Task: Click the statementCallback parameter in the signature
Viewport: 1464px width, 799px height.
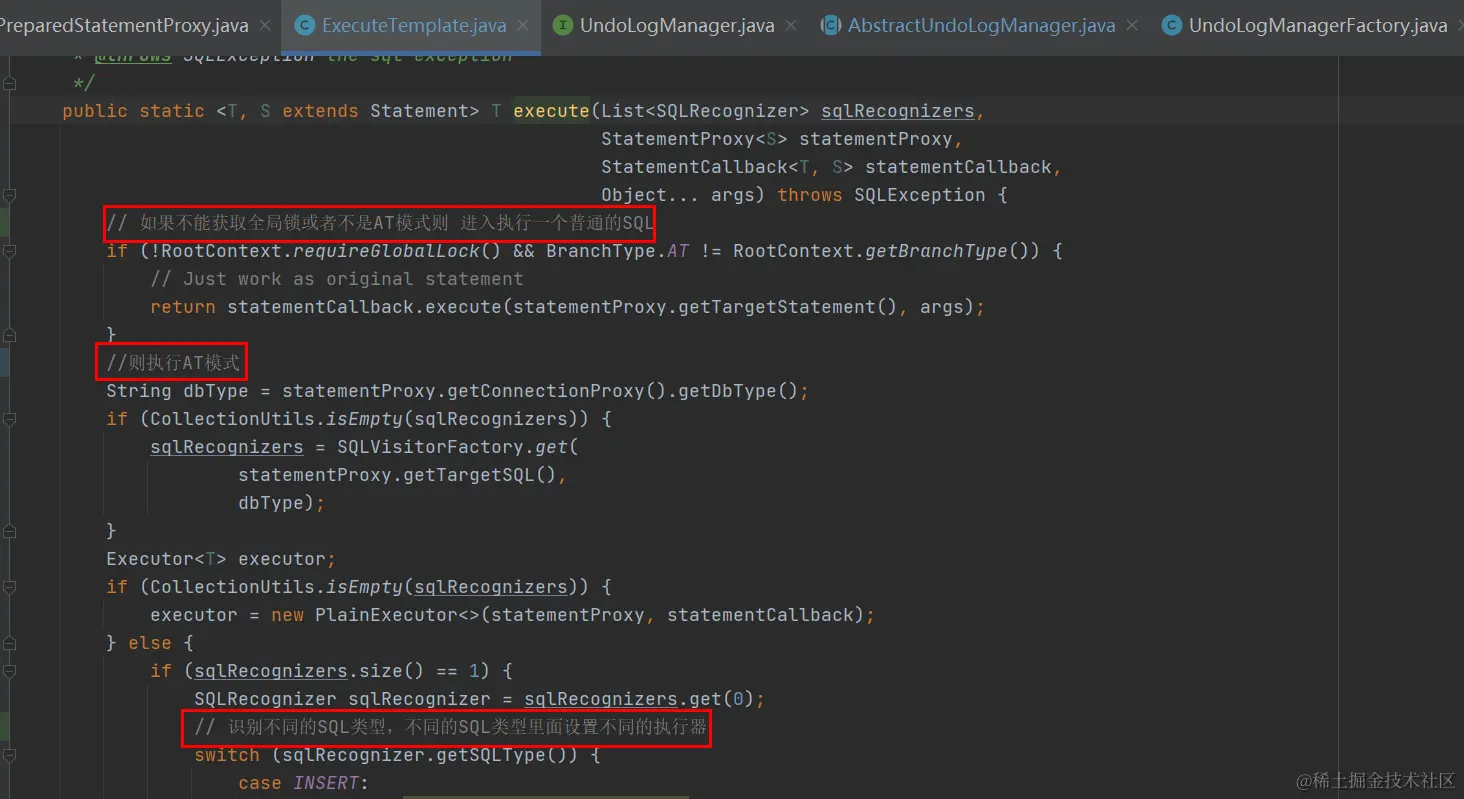Action: (958, 167)
